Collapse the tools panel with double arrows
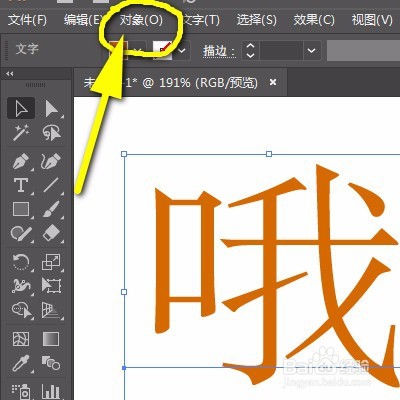The width and height of the screenshot is (400, 400). click(10, 74)
